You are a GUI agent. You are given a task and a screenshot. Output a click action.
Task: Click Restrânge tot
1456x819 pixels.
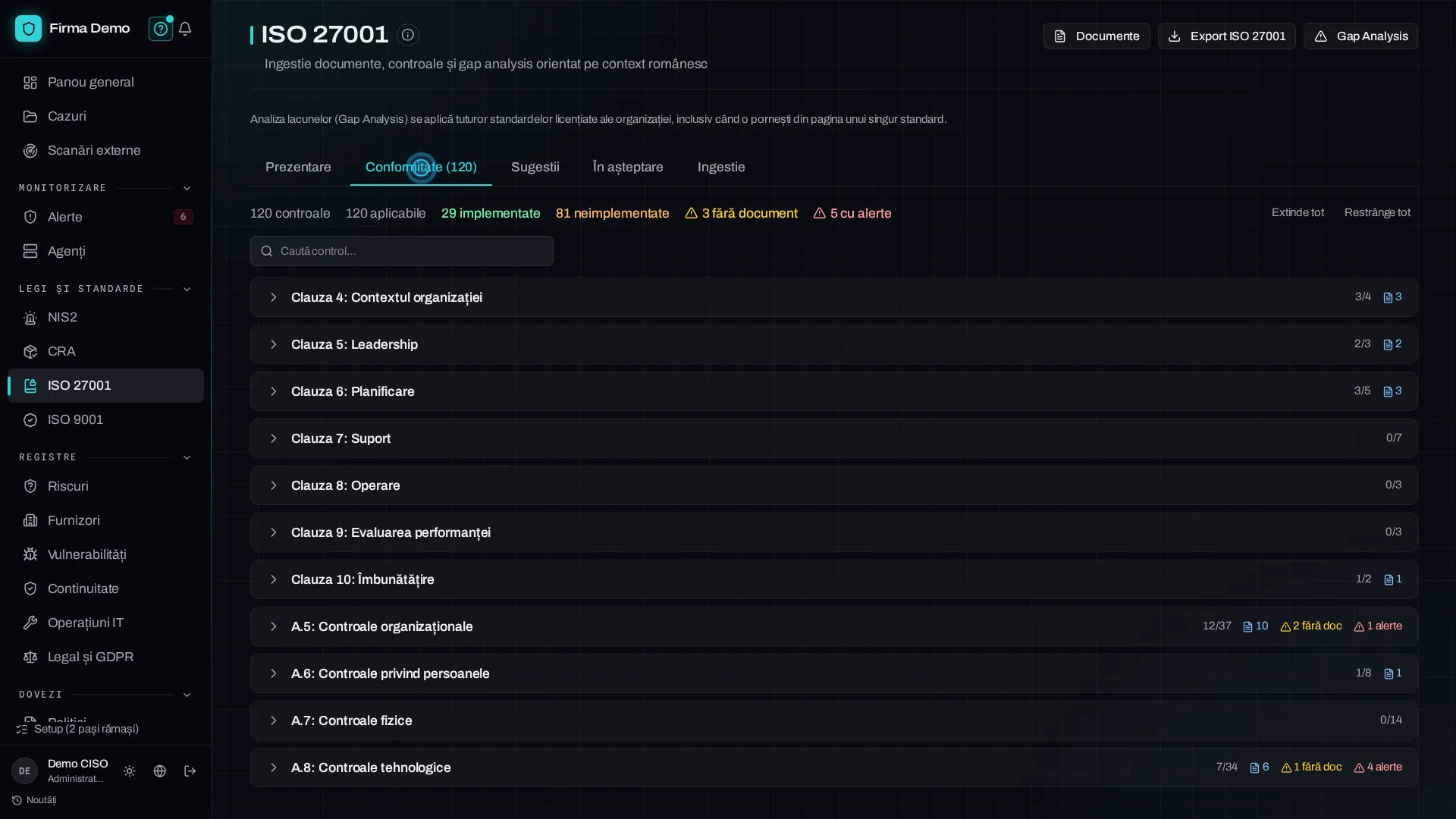(x=1377, y=212)
